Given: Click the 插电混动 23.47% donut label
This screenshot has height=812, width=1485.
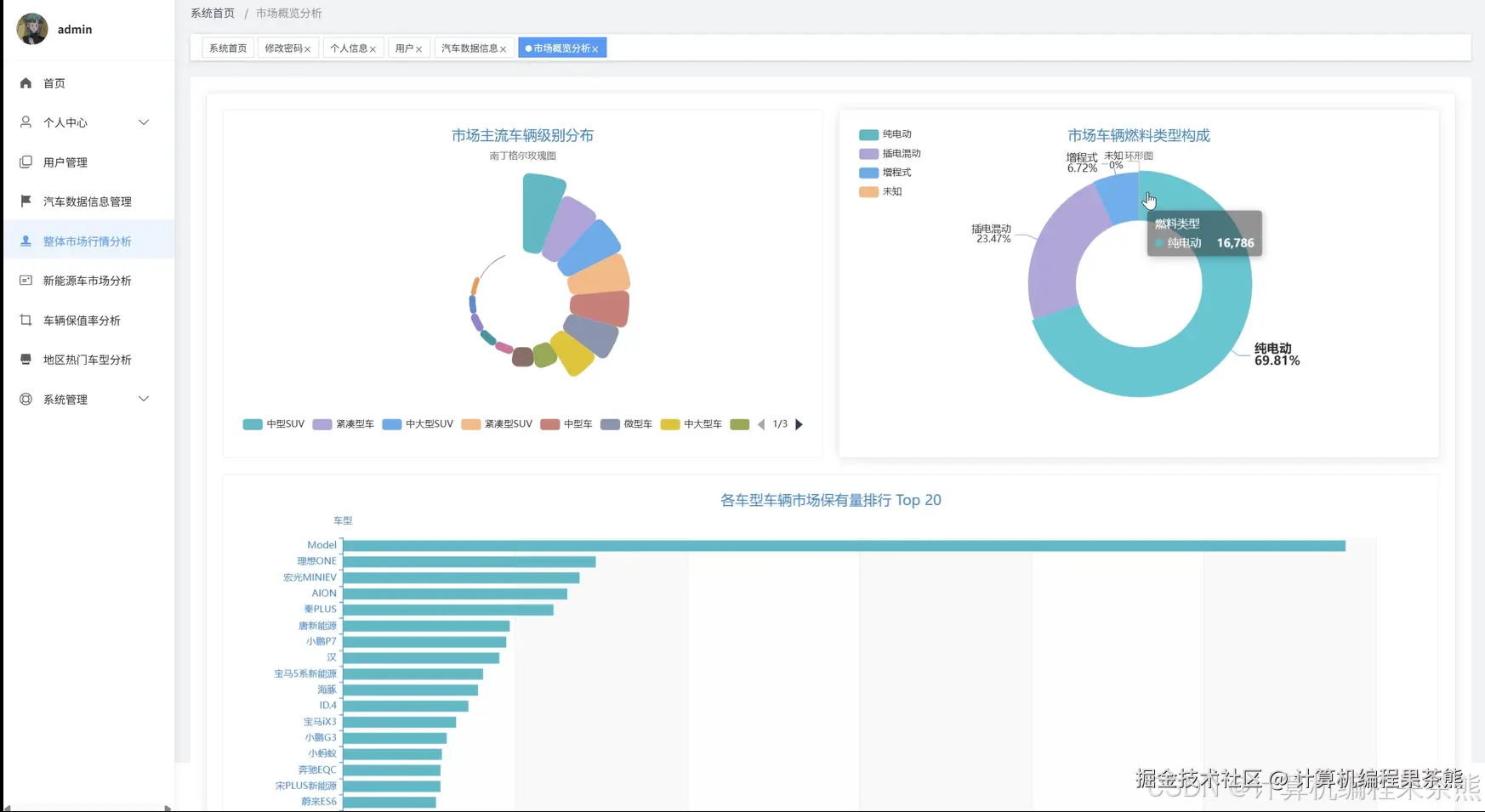Looking at the screenshot, I should (992, 234).
